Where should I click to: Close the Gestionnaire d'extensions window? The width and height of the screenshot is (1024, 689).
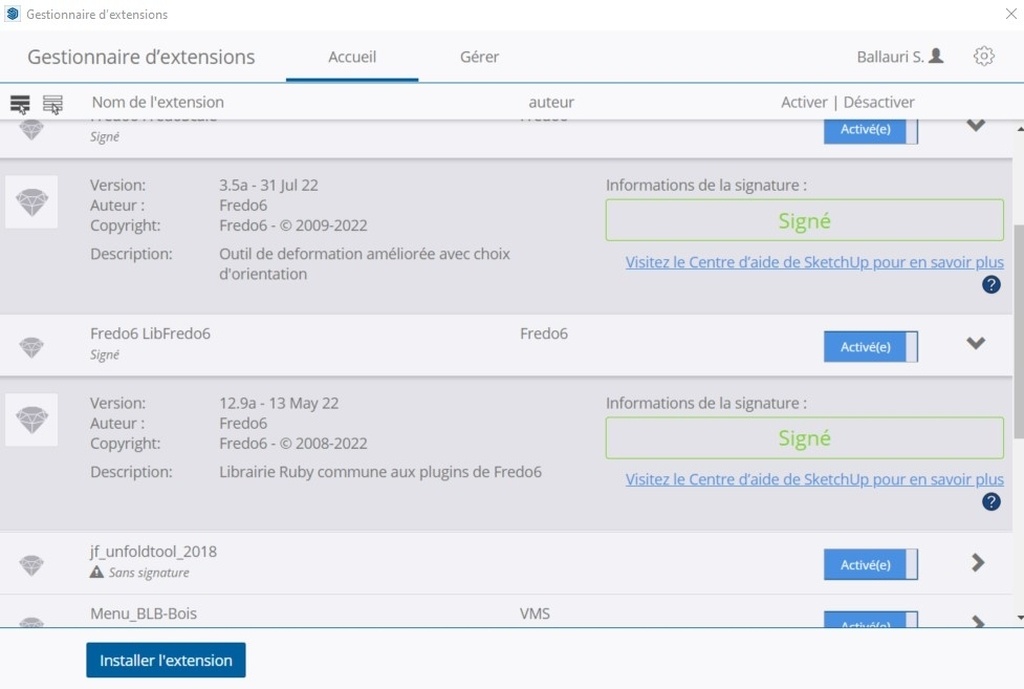1011,14
